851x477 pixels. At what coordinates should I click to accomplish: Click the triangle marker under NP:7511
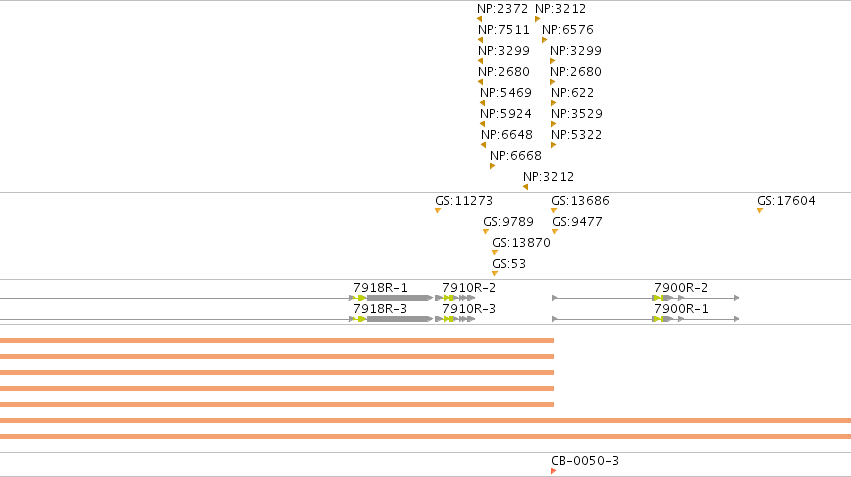pos(480,40)
